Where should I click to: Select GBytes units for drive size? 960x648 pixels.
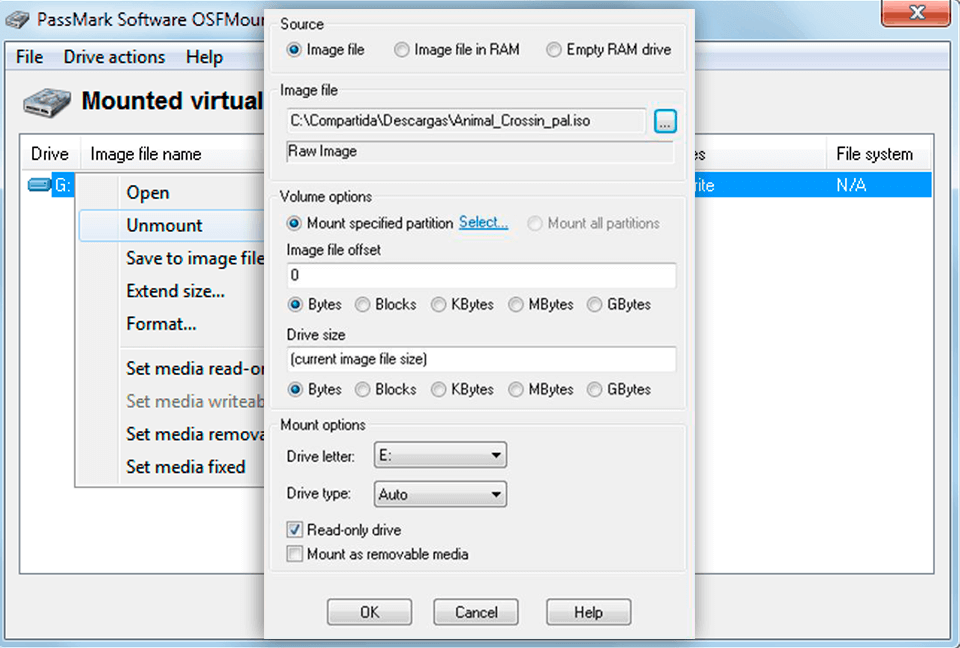pyautogui.click(x=594, y=389)
